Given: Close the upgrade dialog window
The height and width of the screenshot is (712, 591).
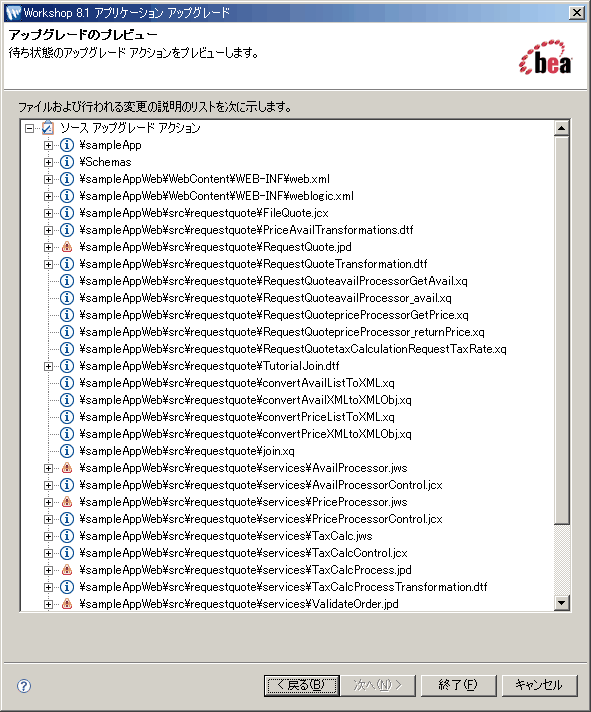Looking at the screenshot, I should coord(576,13).
